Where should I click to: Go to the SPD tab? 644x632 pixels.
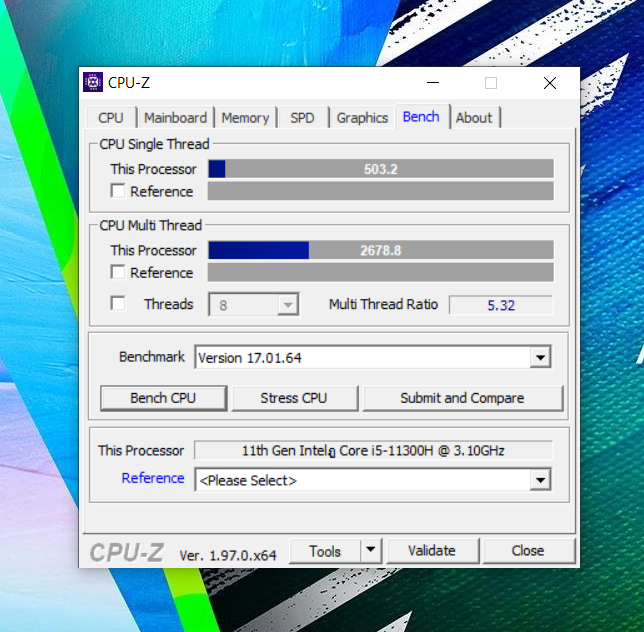pos(302,118)
